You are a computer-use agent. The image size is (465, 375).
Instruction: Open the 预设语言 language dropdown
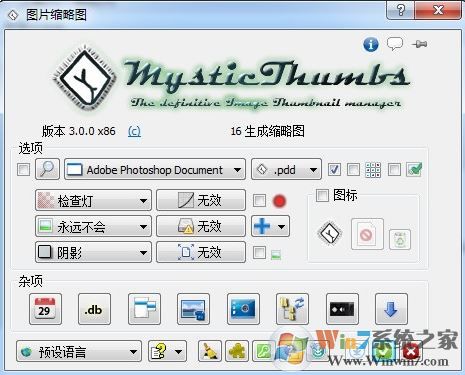[79, 351]
